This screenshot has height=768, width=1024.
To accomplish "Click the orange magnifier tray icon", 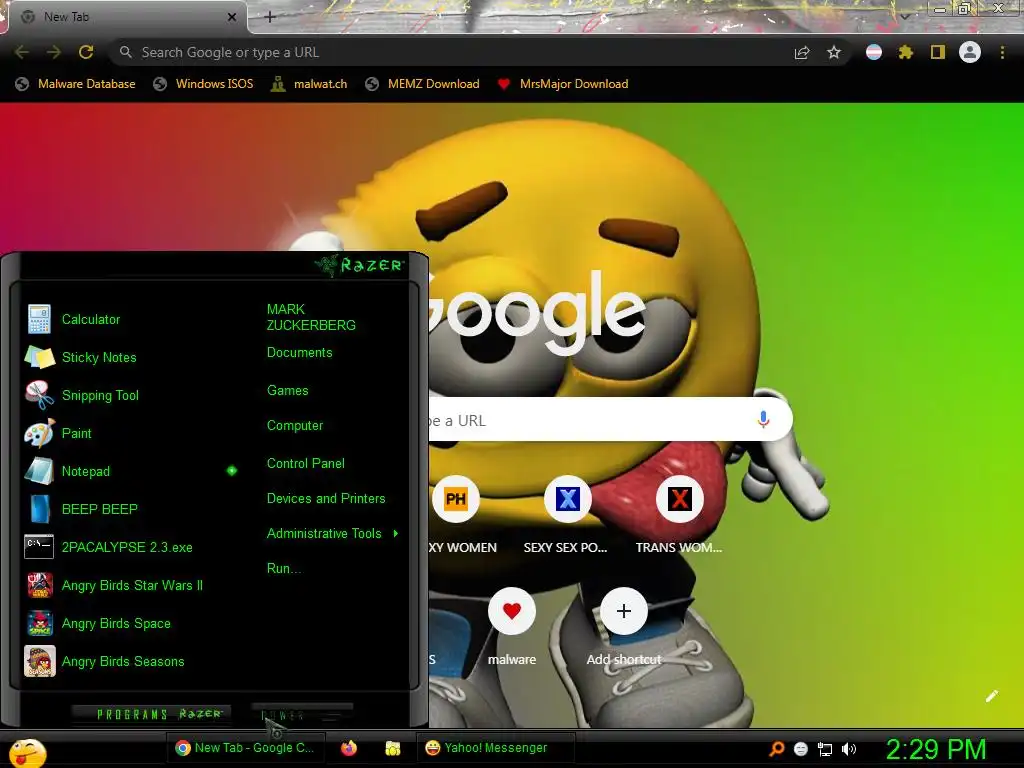I will click(776, 749).
